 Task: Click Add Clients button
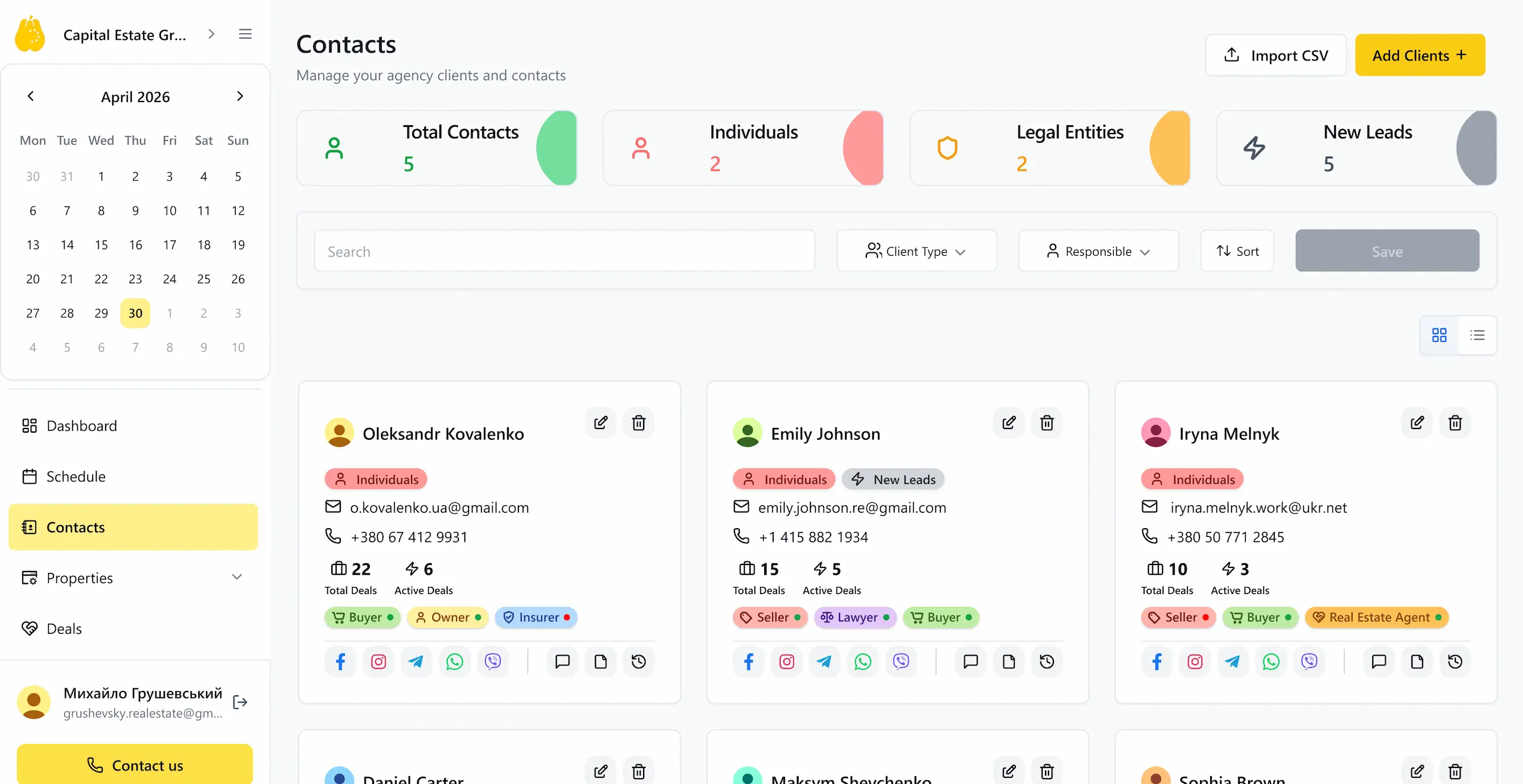pyautogui.click(x=1420, y=55)
